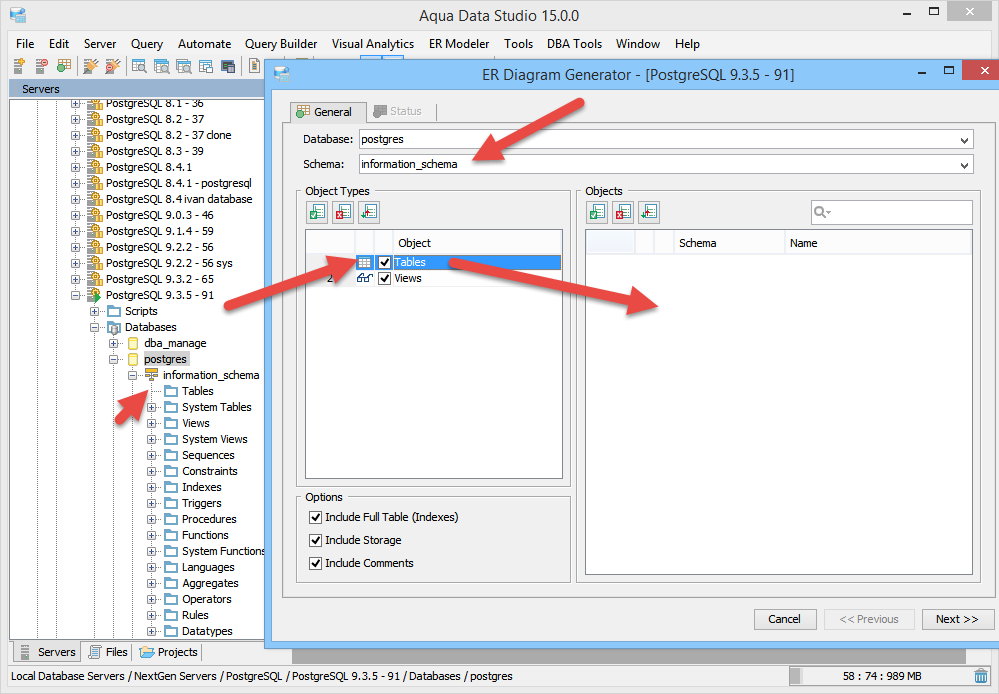Image resolution: width=999 pixels, height=694 pixels.
Task: Click the table-with-green-dot toolbar icon
Action: click(63, 66)
